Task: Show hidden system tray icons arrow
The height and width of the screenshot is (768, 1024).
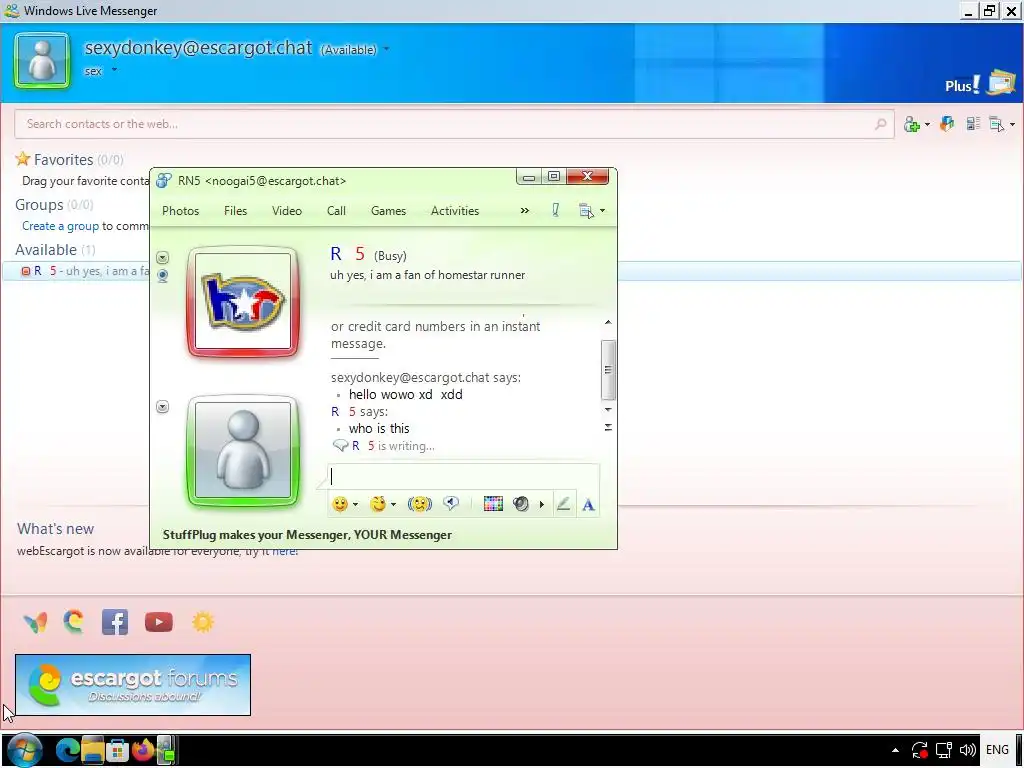Action: click(895, 750)
